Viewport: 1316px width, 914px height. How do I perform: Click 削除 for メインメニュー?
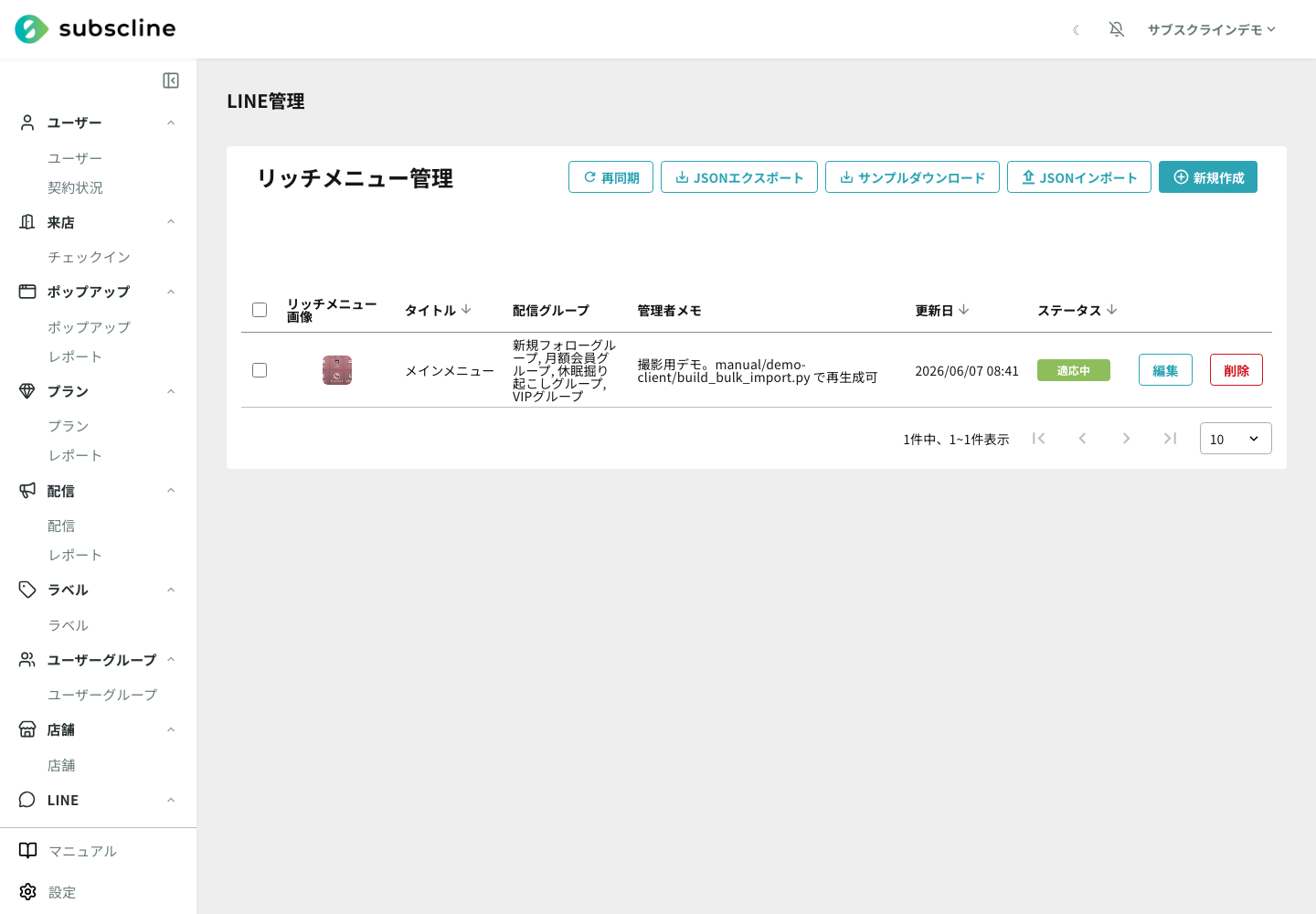click(1236, 370)
